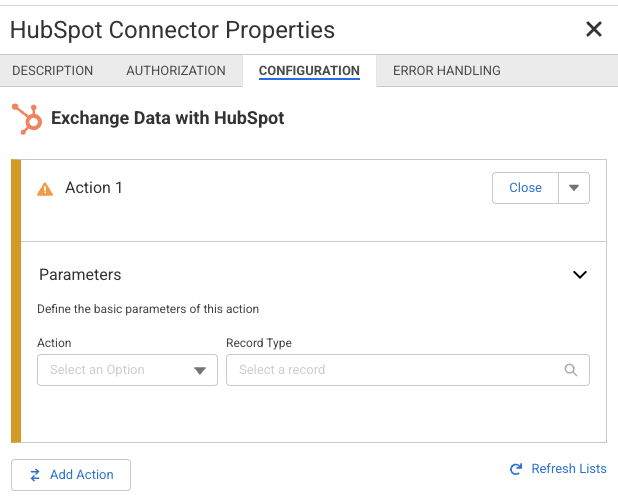Select the Action 1 header title
The image size is (618, 500).
click(x=94, y=188)
